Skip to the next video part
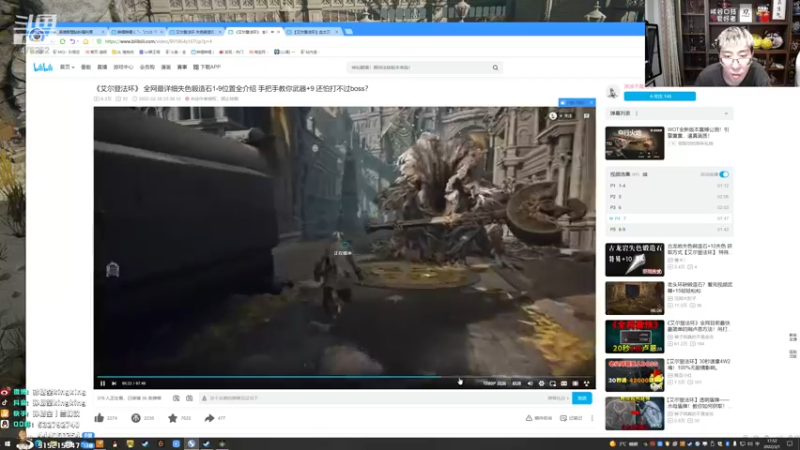The height and width of the screenshot is (450, 800). point(114,383)
